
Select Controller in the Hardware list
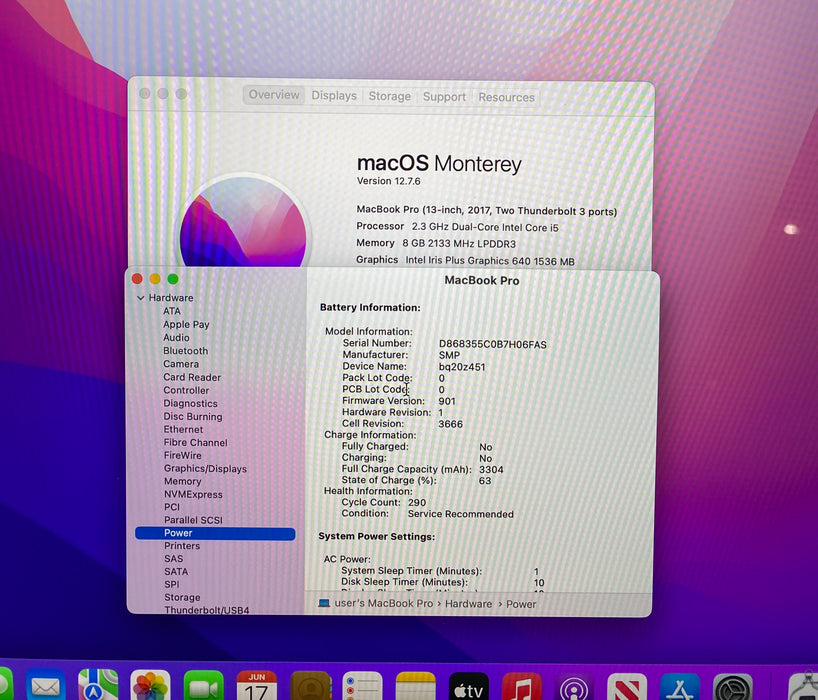pyautogui.click(x=186, y=390)
